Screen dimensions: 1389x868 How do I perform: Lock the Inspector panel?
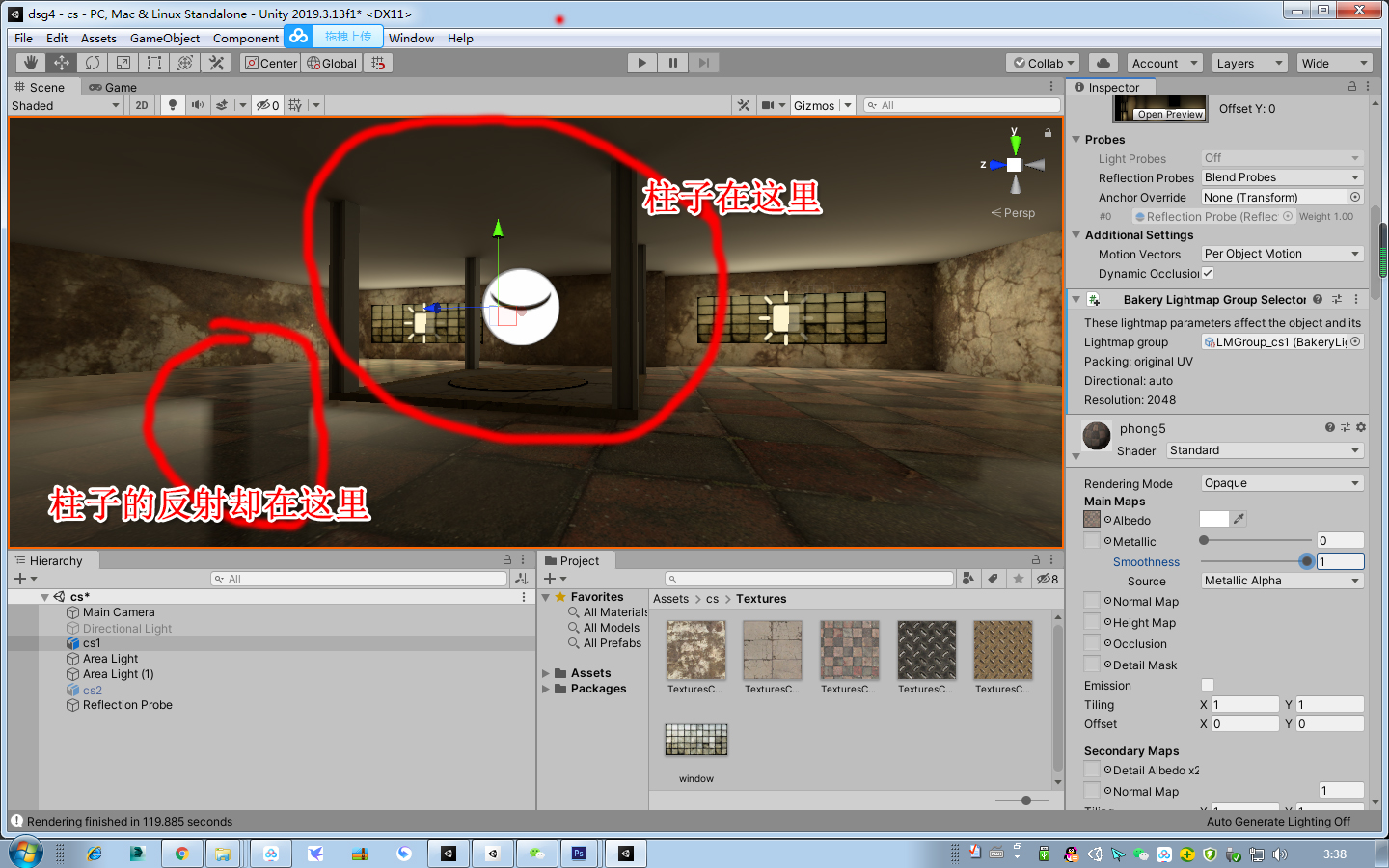click(x=1351, y=87)
